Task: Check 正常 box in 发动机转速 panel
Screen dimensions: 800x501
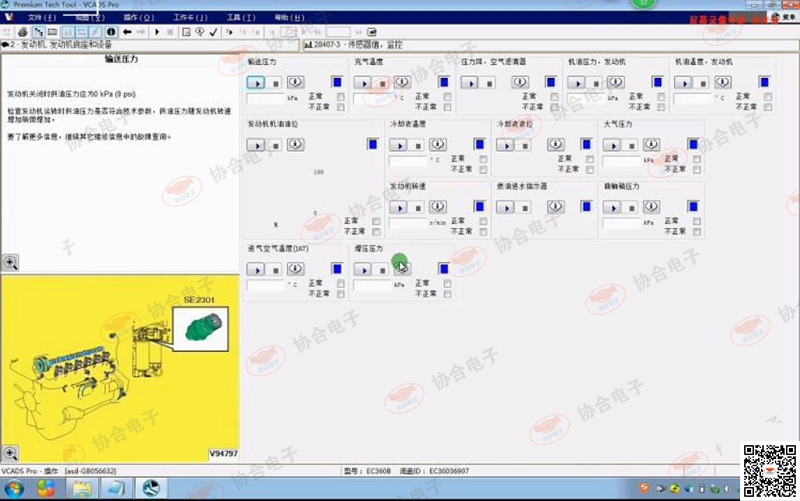Action: point(483,221)
